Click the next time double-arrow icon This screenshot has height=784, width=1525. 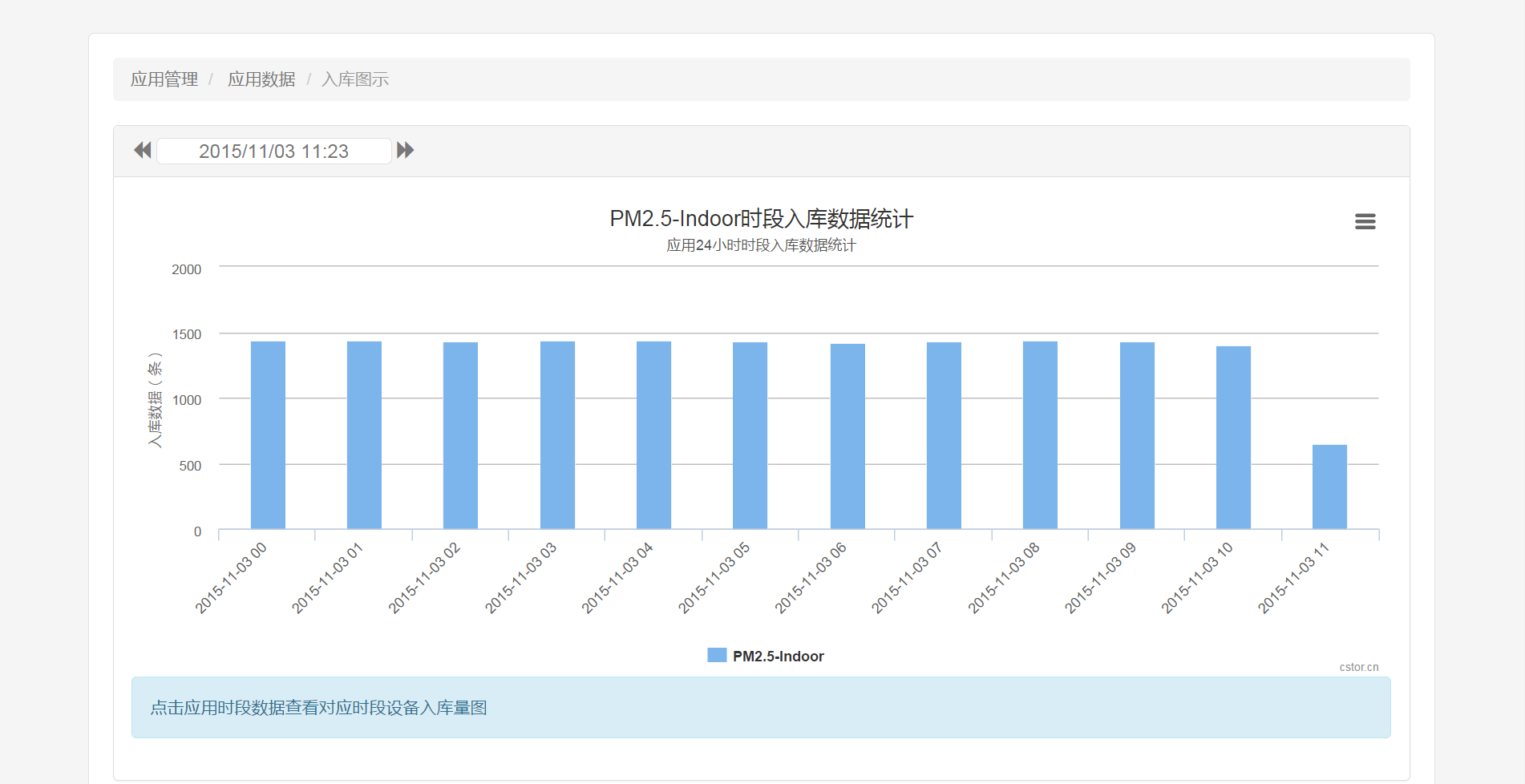click(x=406, y=151)
